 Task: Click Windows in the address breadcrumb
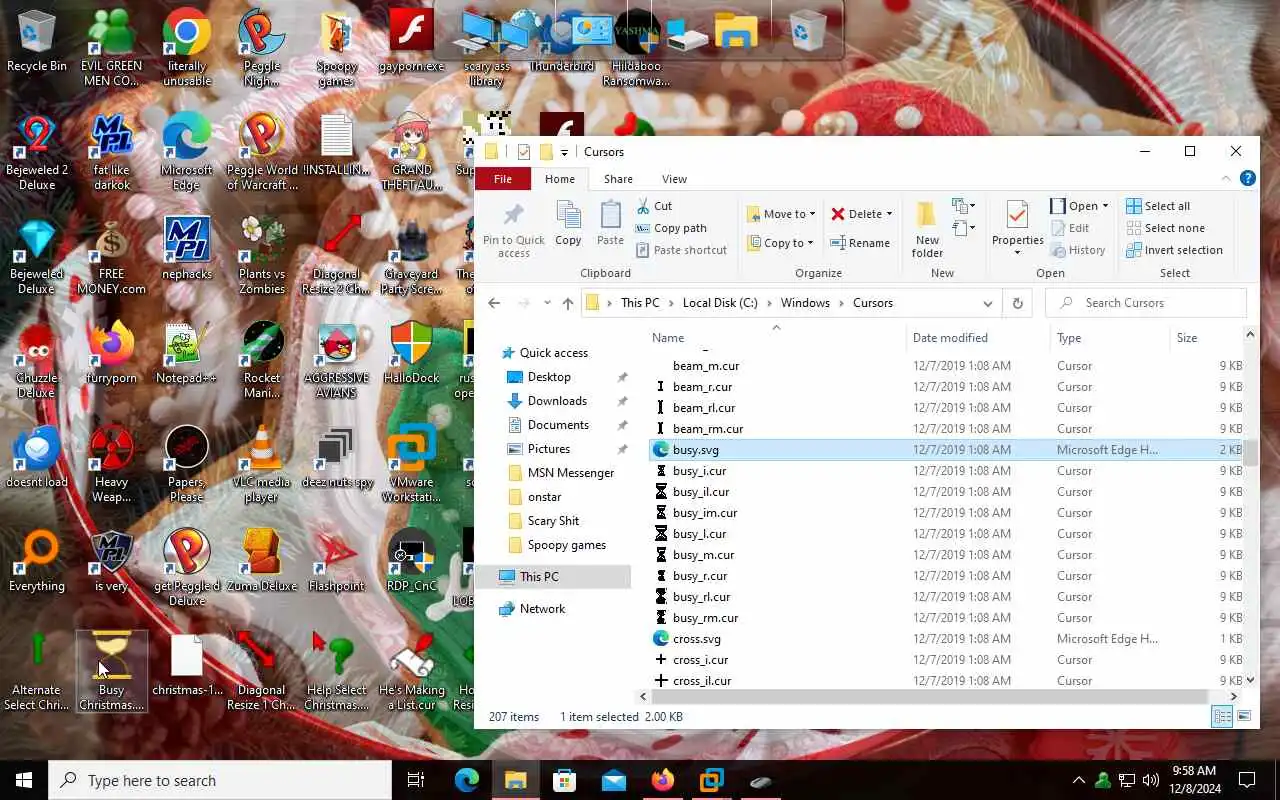[x=805, y=303]
